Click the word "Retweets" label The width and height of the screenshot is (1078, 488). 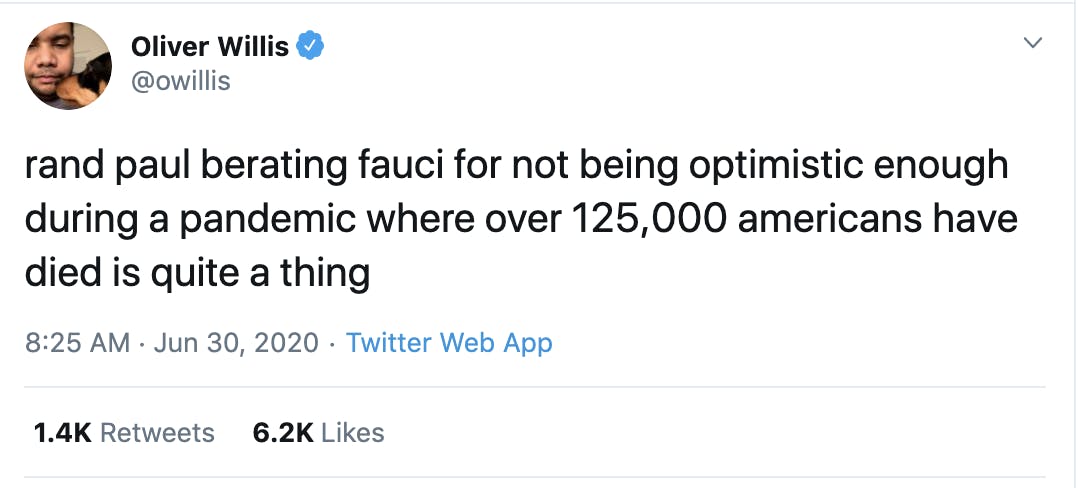tap(157, 433)
